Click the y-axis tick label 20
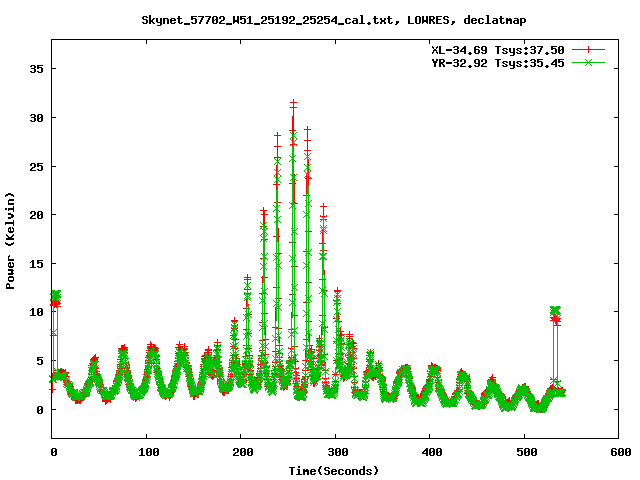Screen dimensions: 640x480 tap(36, 215)
